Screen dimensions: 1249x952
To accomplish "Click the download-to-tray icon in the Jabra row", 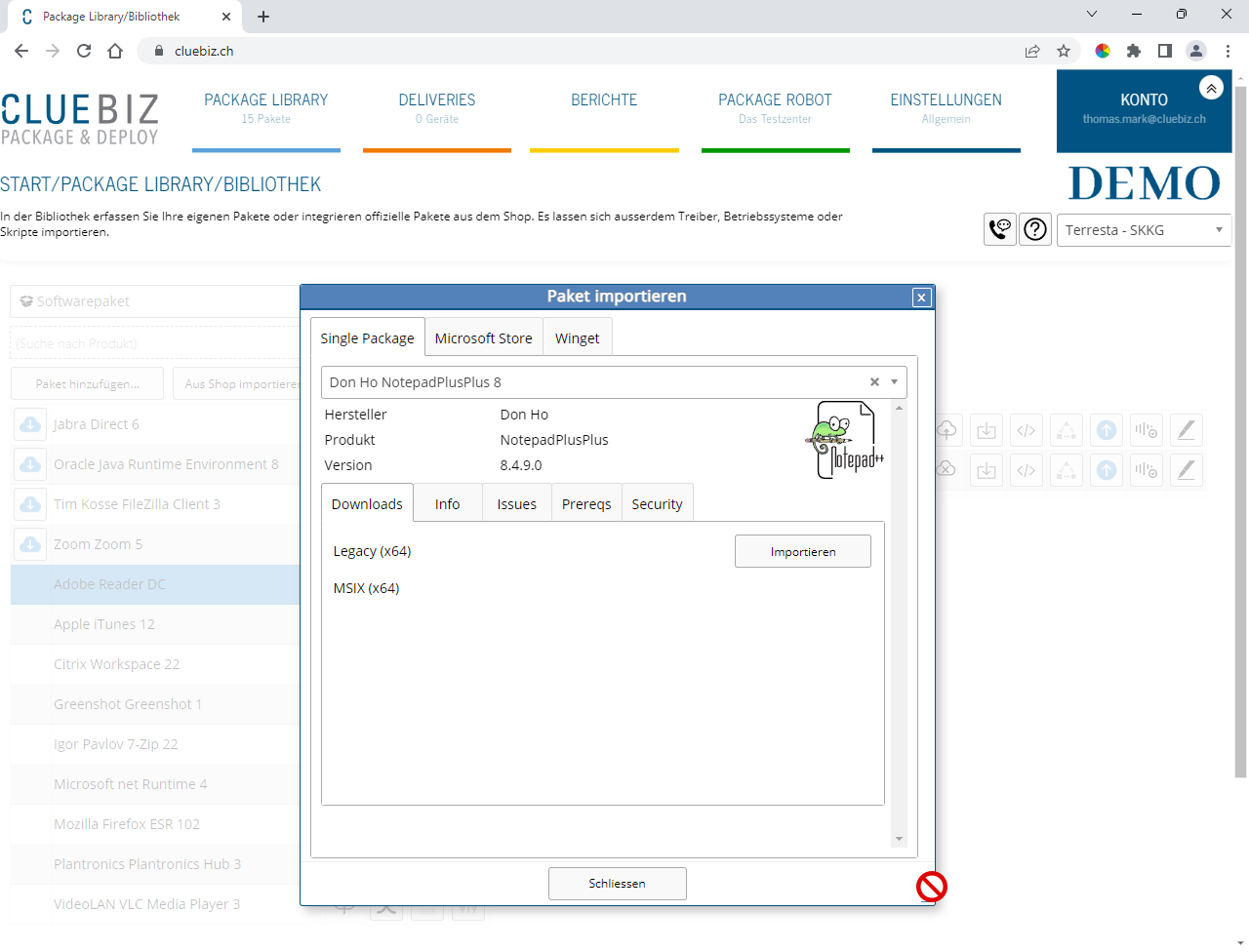I will click(987, 430).
